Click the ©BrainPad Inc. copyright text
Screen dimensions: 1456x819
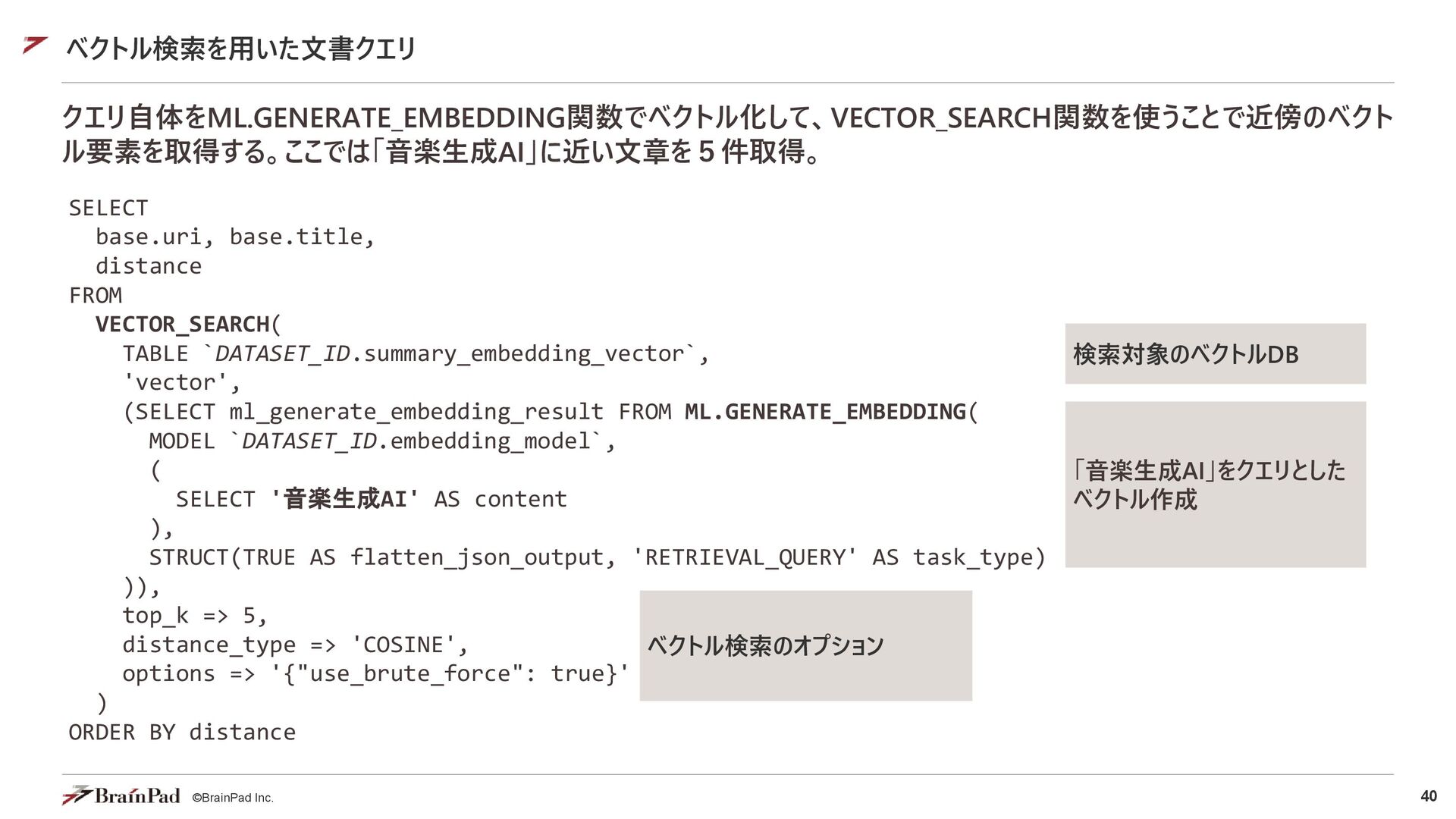pyautogui.click(x=233, y=798)
